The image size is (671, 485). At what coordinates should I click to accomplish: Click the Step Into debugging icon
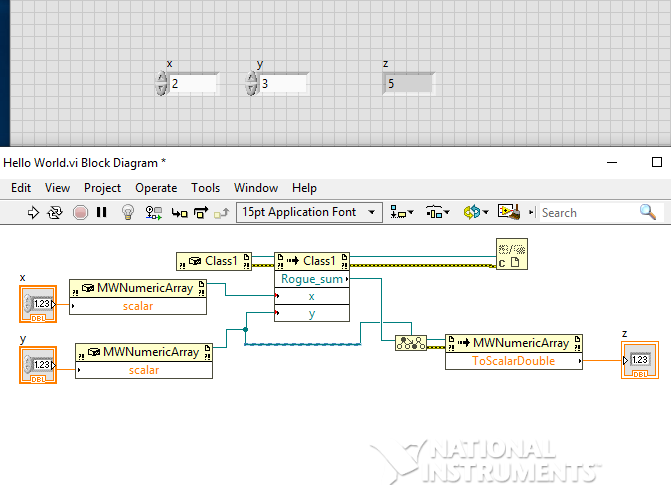tap(180, 212)
